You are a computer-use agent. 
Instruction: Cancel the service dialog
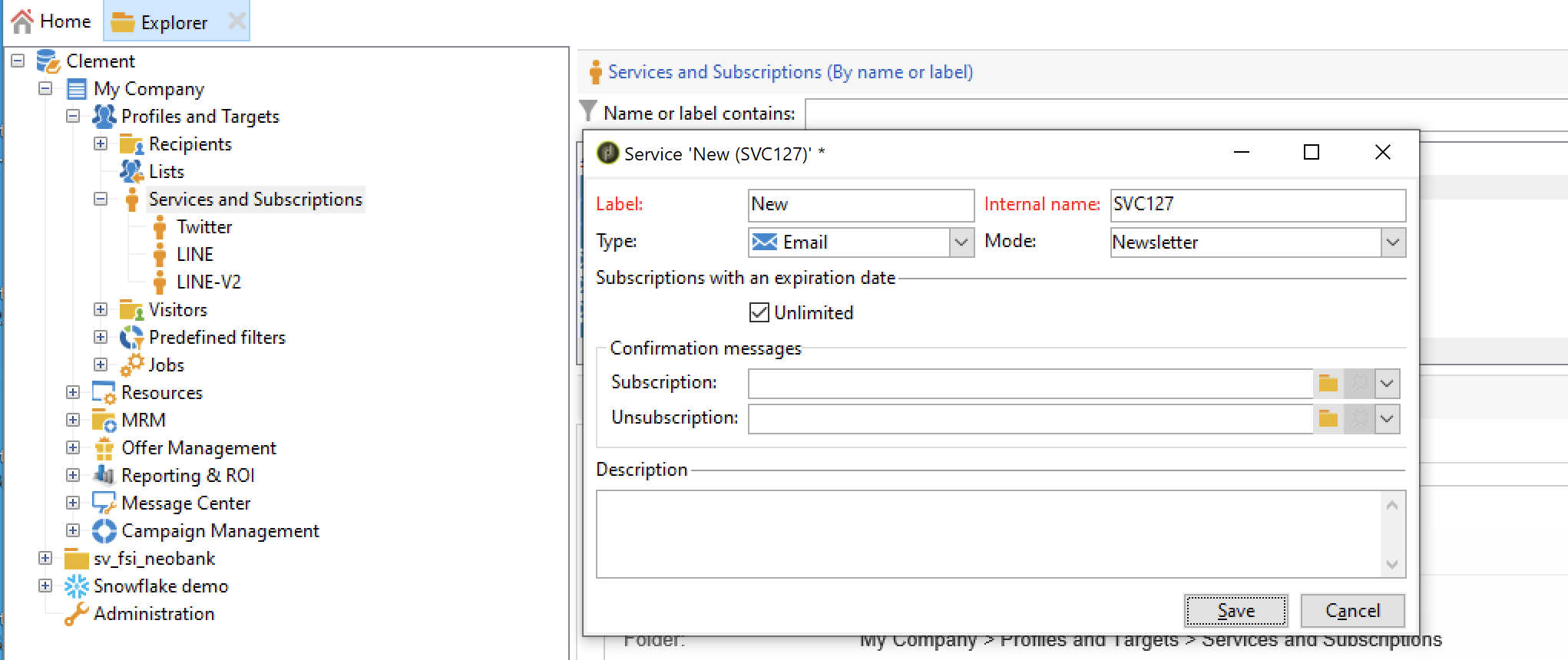pos(1353,610)
